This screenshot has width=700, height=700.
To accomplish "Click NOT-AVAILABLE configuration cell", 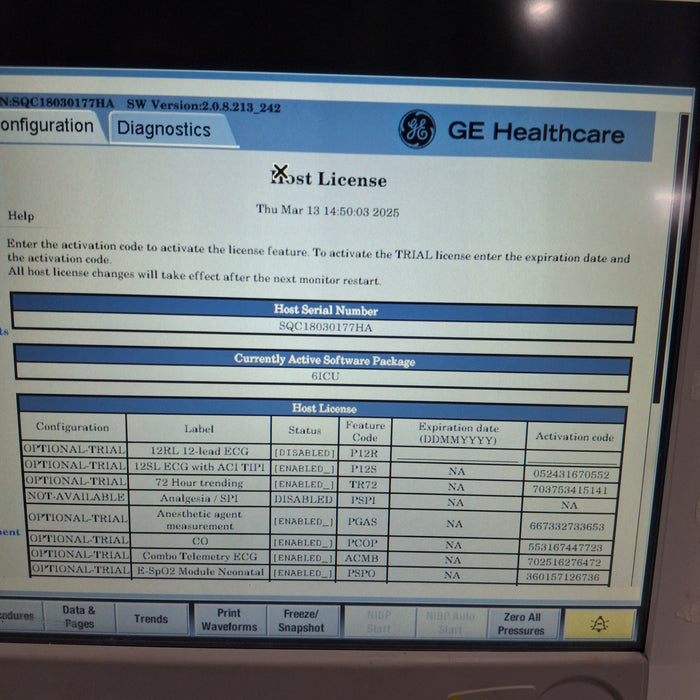I will 76,496.
